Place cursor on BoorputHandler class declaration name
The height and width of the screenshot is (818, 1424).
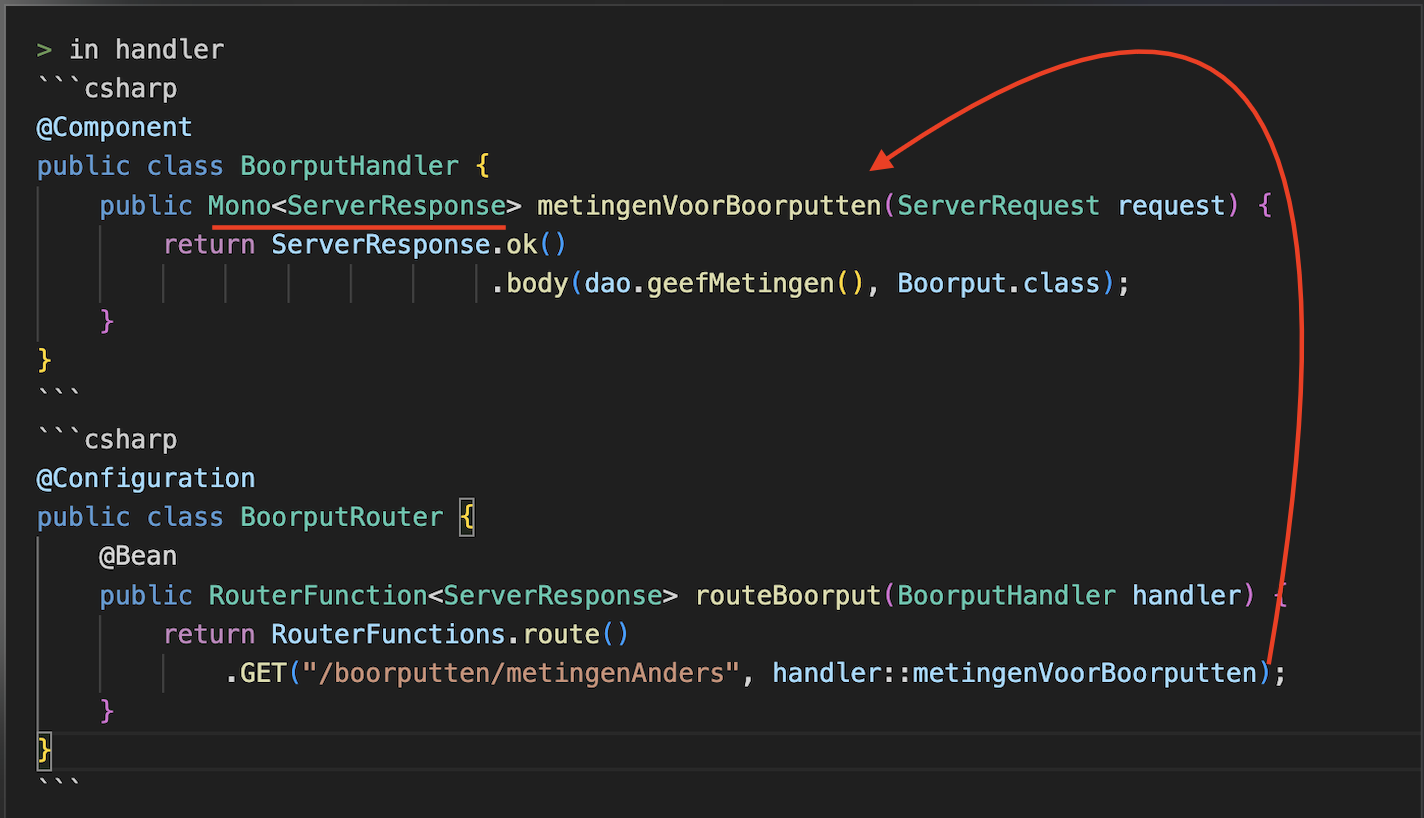click(x=349, y=166)
